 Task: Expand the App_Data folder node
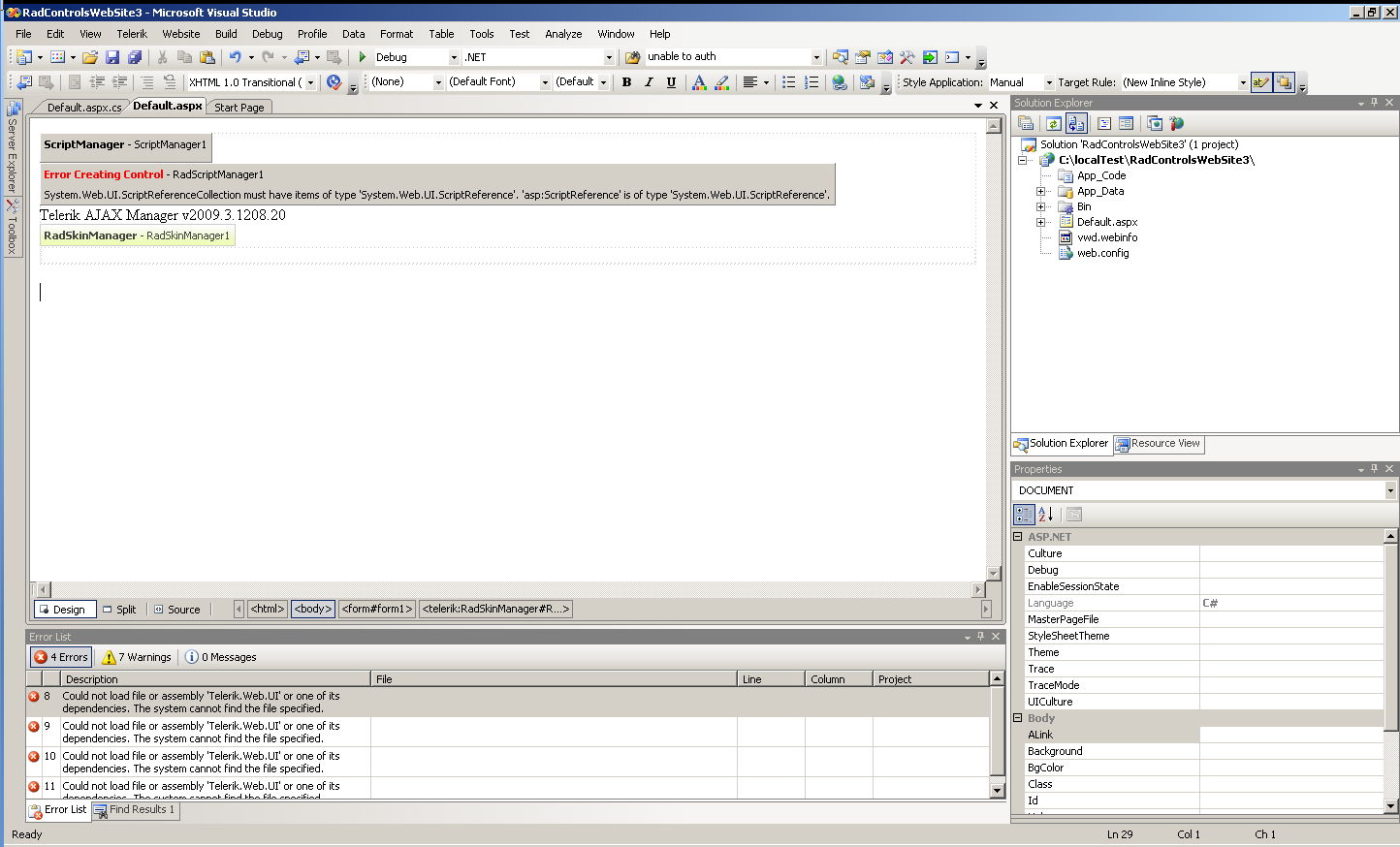tap(1040, 191)
